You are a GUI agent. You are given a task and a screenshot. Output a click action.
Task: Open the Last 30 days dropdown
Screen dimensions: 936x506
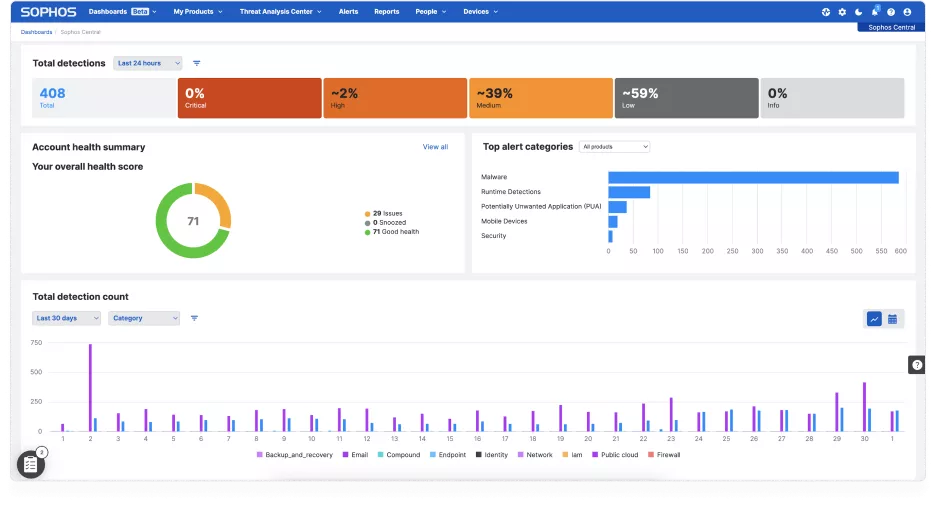click(x=66, y=318)
